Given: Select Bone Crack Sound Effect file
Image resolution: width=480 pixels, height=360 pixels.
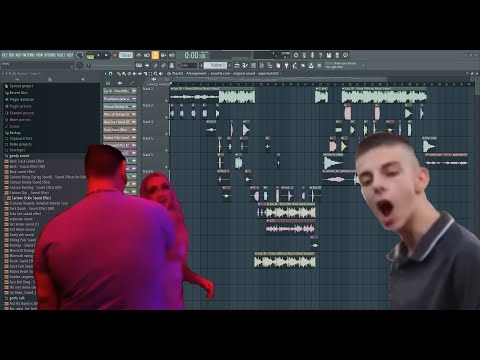Looking at the screenshot, I should 24,161.
